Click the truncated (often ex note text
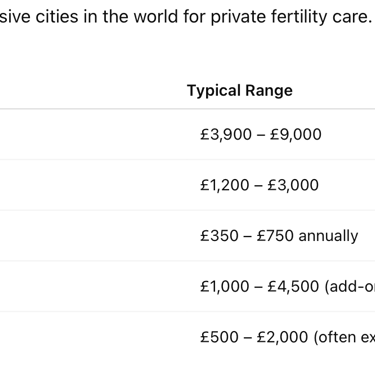 click(x=344, y=337)
